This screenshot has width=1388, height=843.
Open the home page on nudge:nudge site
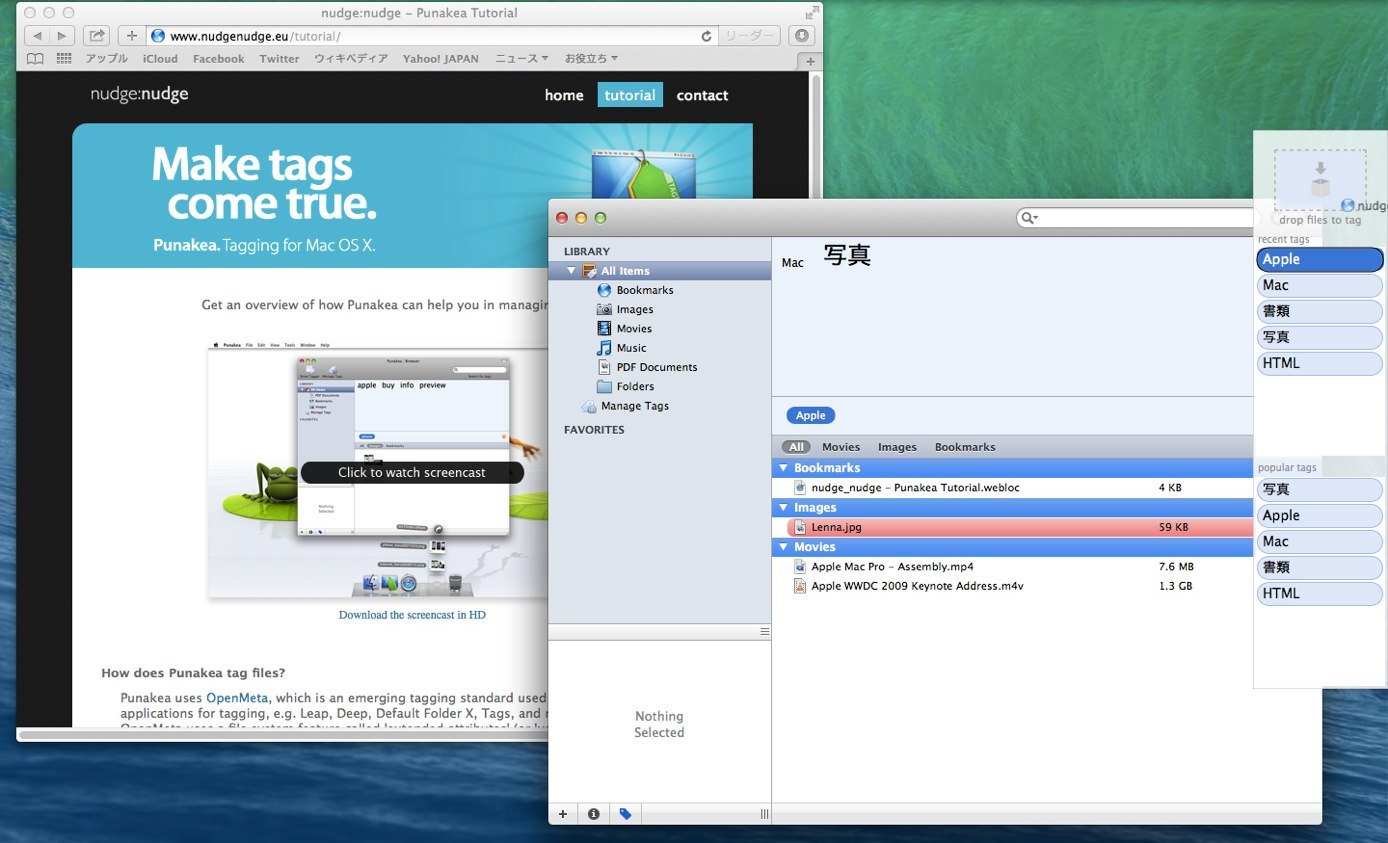[x=564, y=95]
